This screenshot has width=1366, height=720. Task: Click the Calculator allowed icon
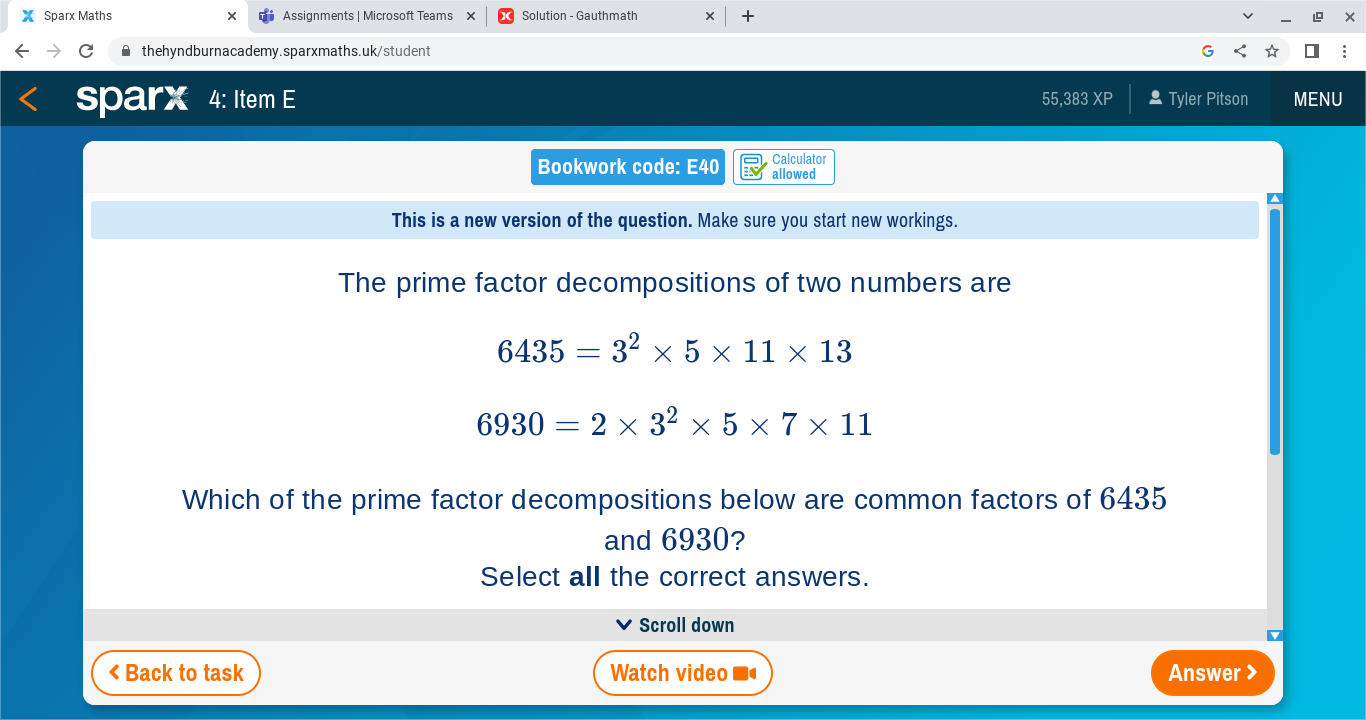(x=753, y=167)
